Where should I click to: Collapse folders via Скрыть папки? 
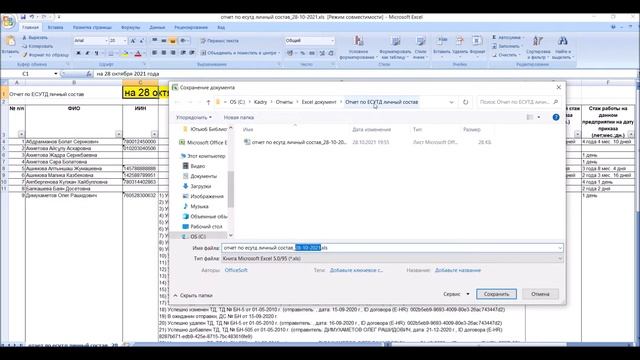(193, 295)
